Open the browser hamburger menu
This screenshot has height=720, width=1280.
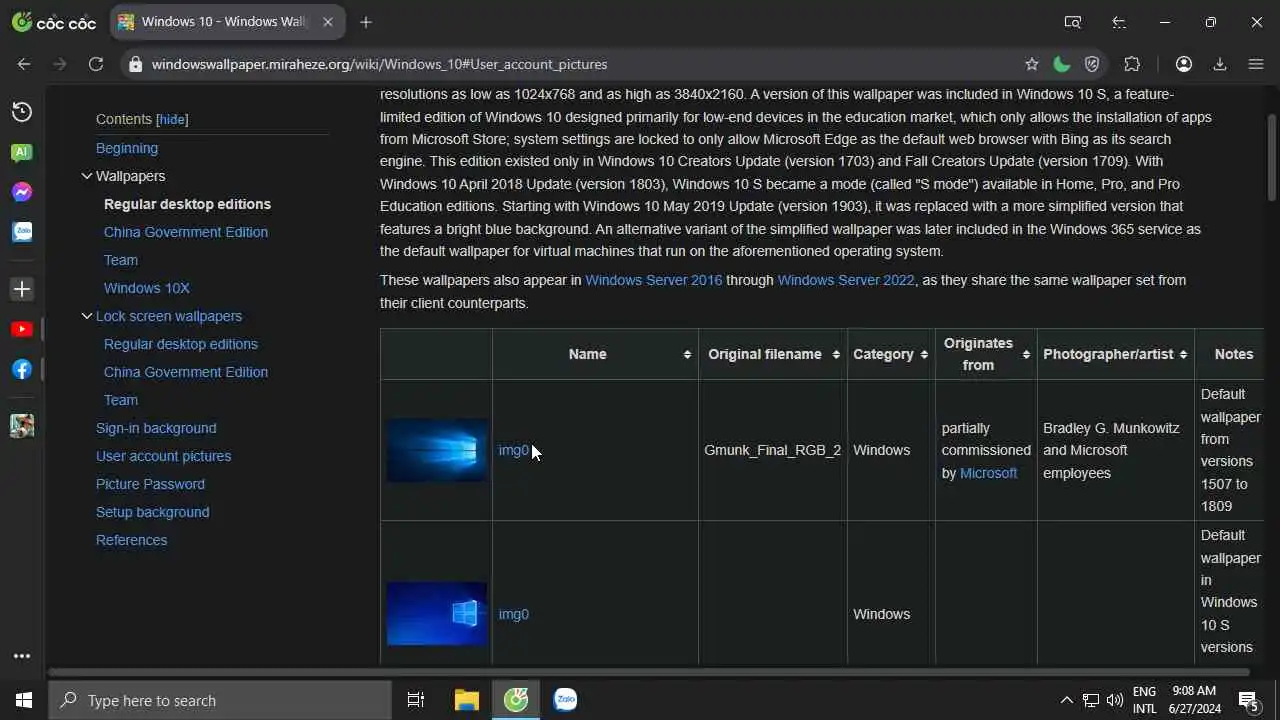pos(1256,64)
